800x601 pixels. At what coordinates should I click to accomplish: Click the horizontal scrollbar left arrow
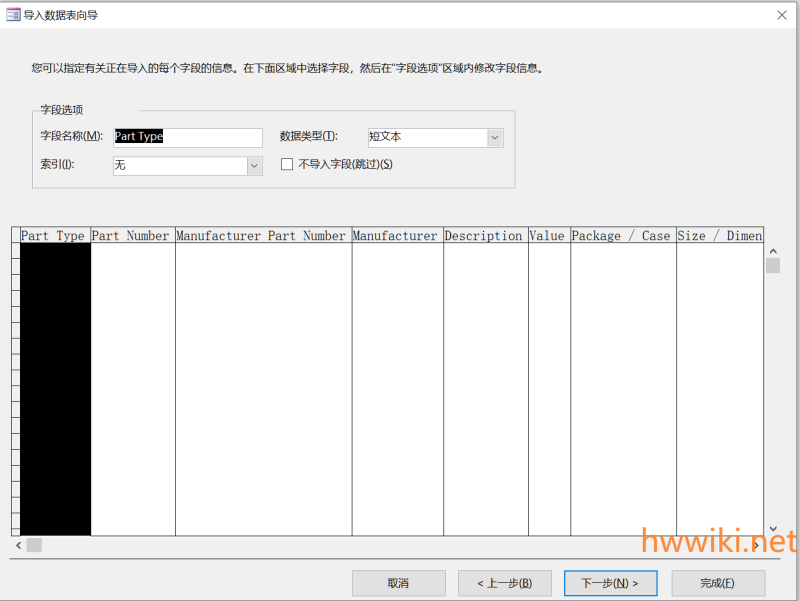(17, 545)
